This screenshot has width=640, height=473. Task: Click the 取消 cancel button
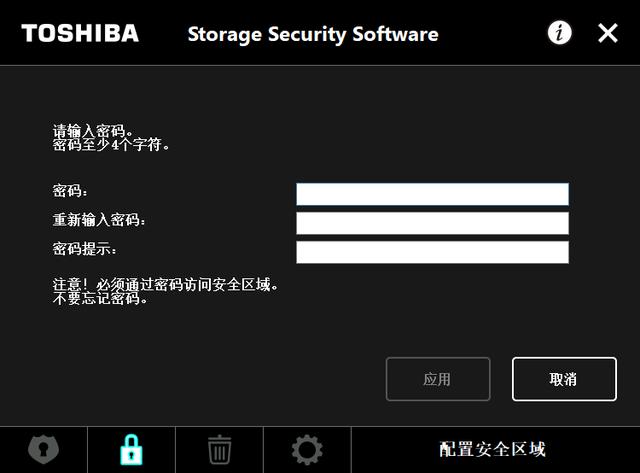pos(564,379)
